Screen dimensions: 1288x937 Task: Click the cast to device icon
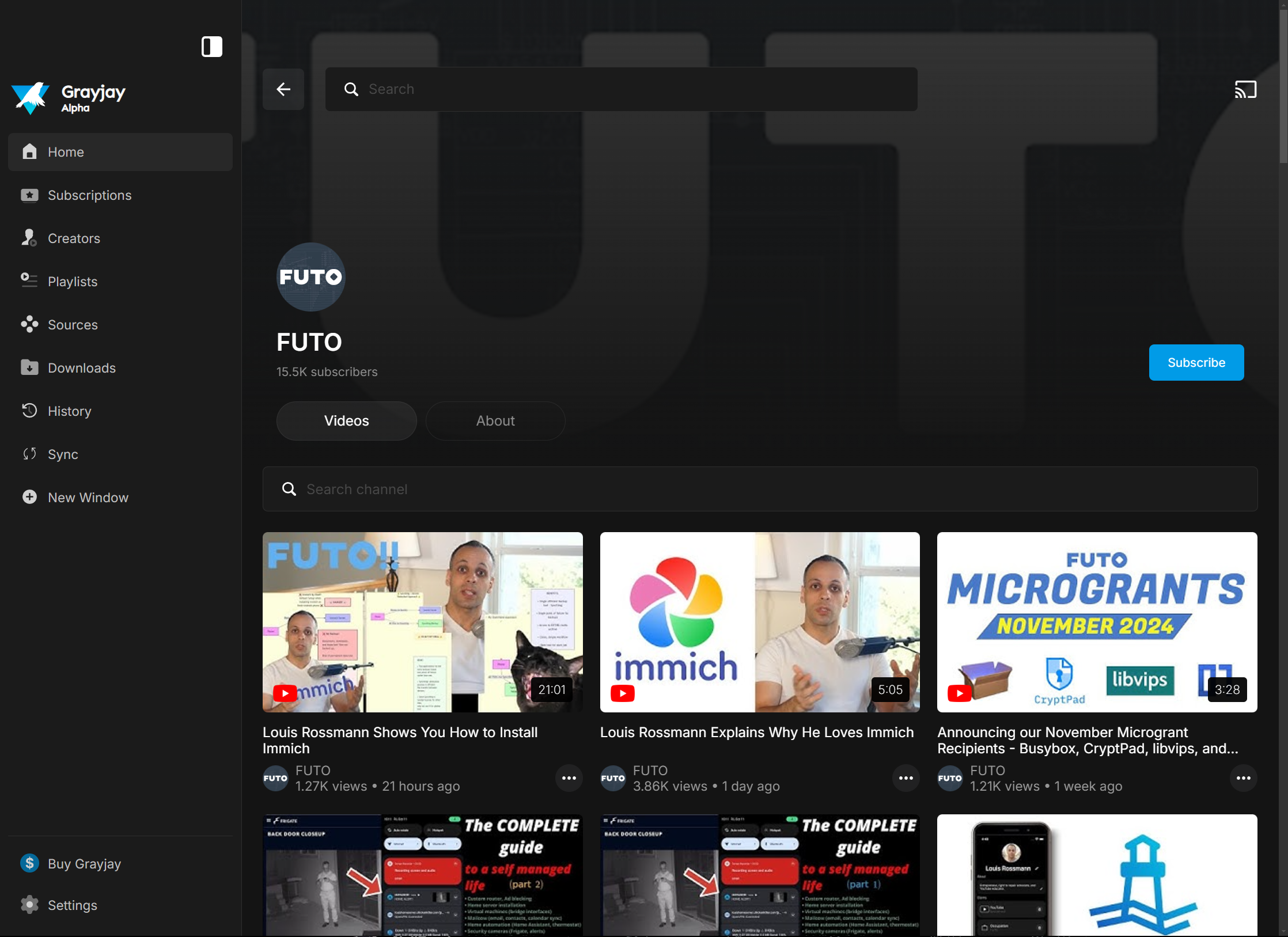1245,89
